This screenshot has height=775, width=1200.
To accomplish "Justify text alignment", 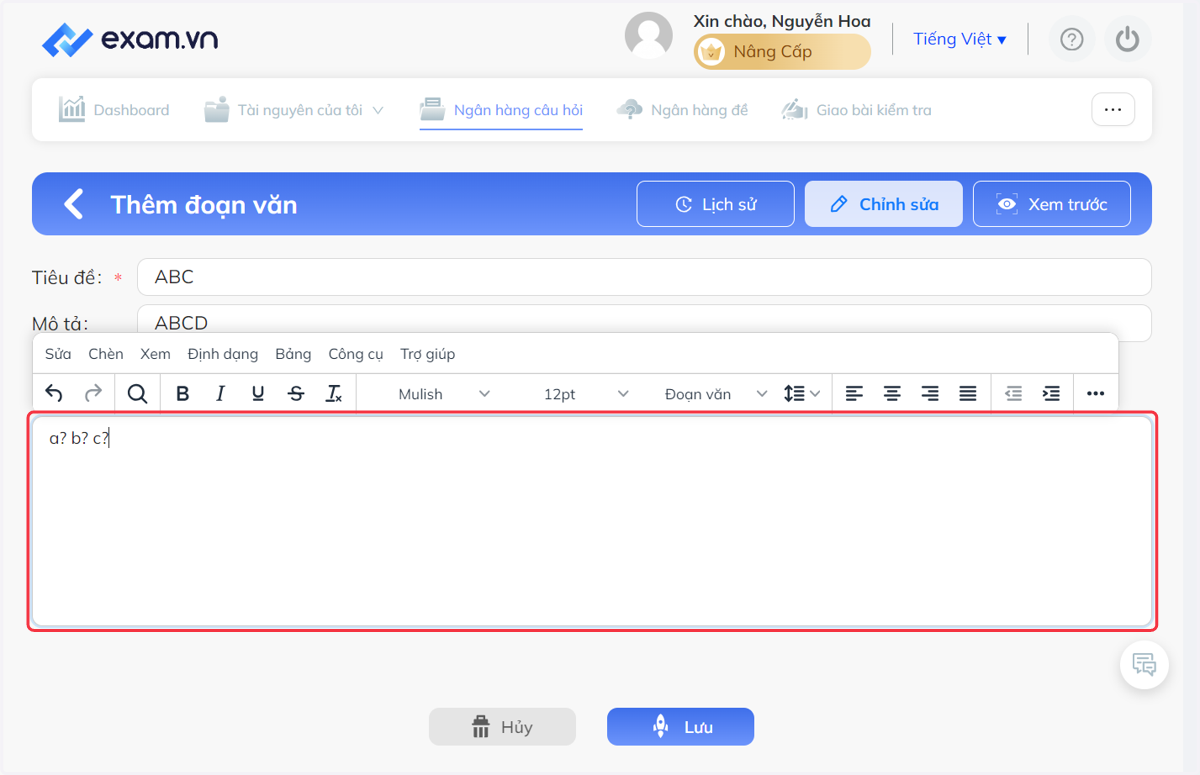I will [968, 394].
